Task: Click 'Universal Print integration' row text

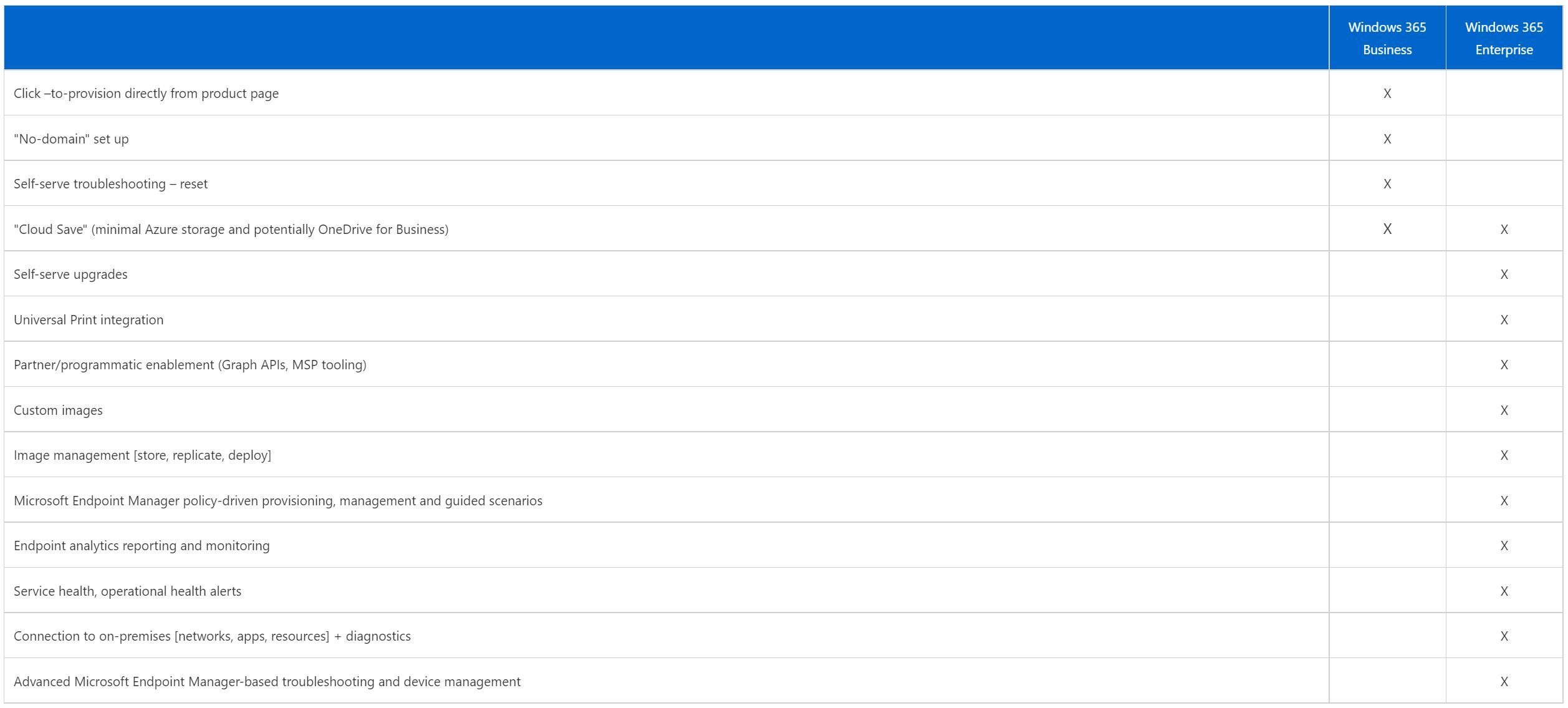Action: (89, 319)
